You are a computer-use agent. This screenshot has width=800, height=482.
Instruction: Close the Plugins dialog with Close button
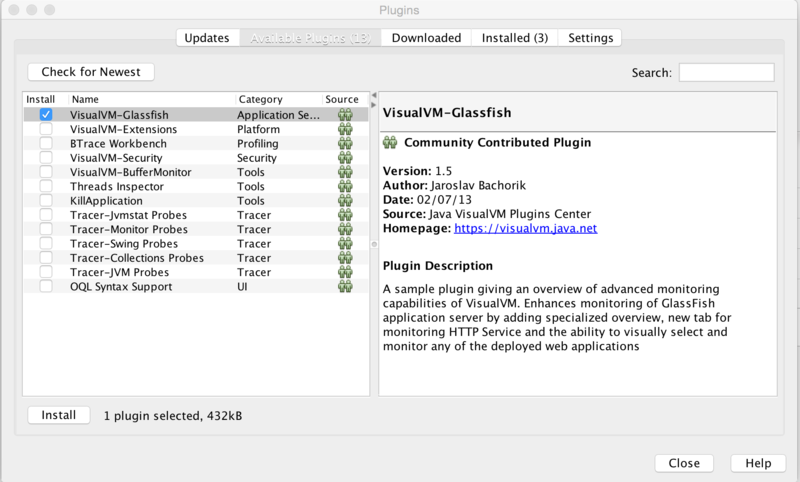click(x=684, y=463)
